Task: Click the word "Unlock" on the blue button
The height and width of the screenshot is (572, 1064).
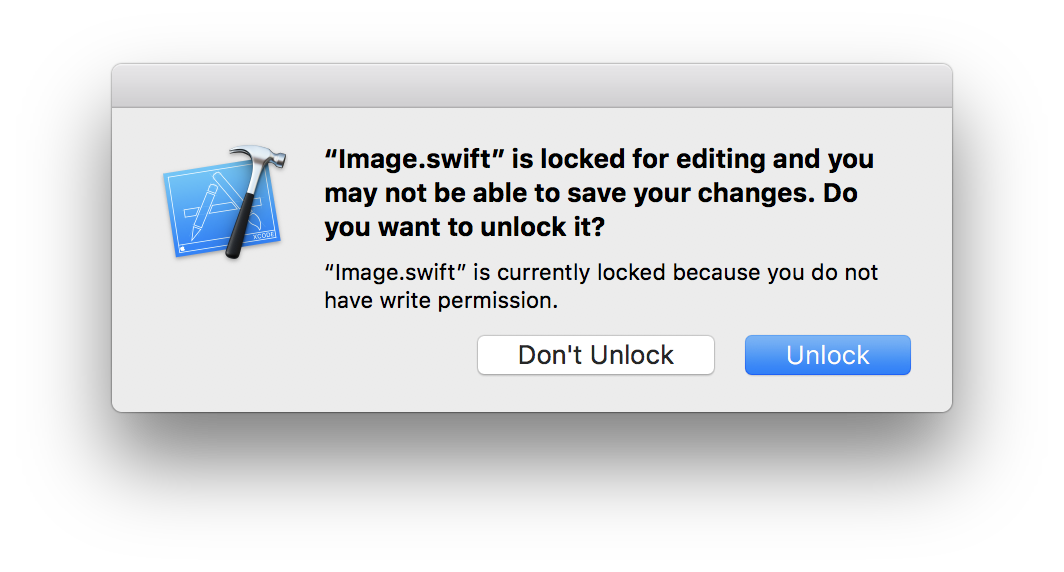Action: 827,355
